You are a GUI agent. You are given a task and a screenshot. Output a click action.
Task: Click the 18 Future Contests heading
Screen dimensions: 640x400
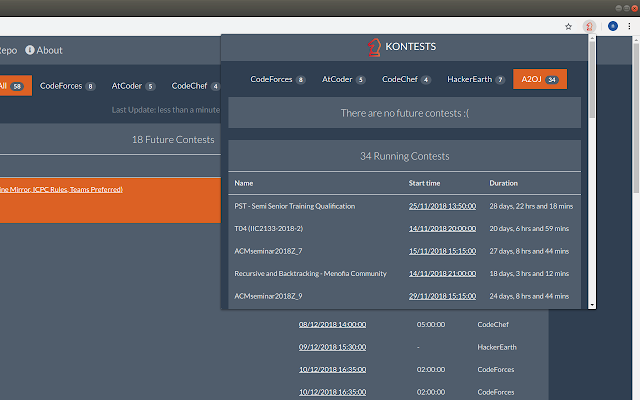[x=173, y=140]
